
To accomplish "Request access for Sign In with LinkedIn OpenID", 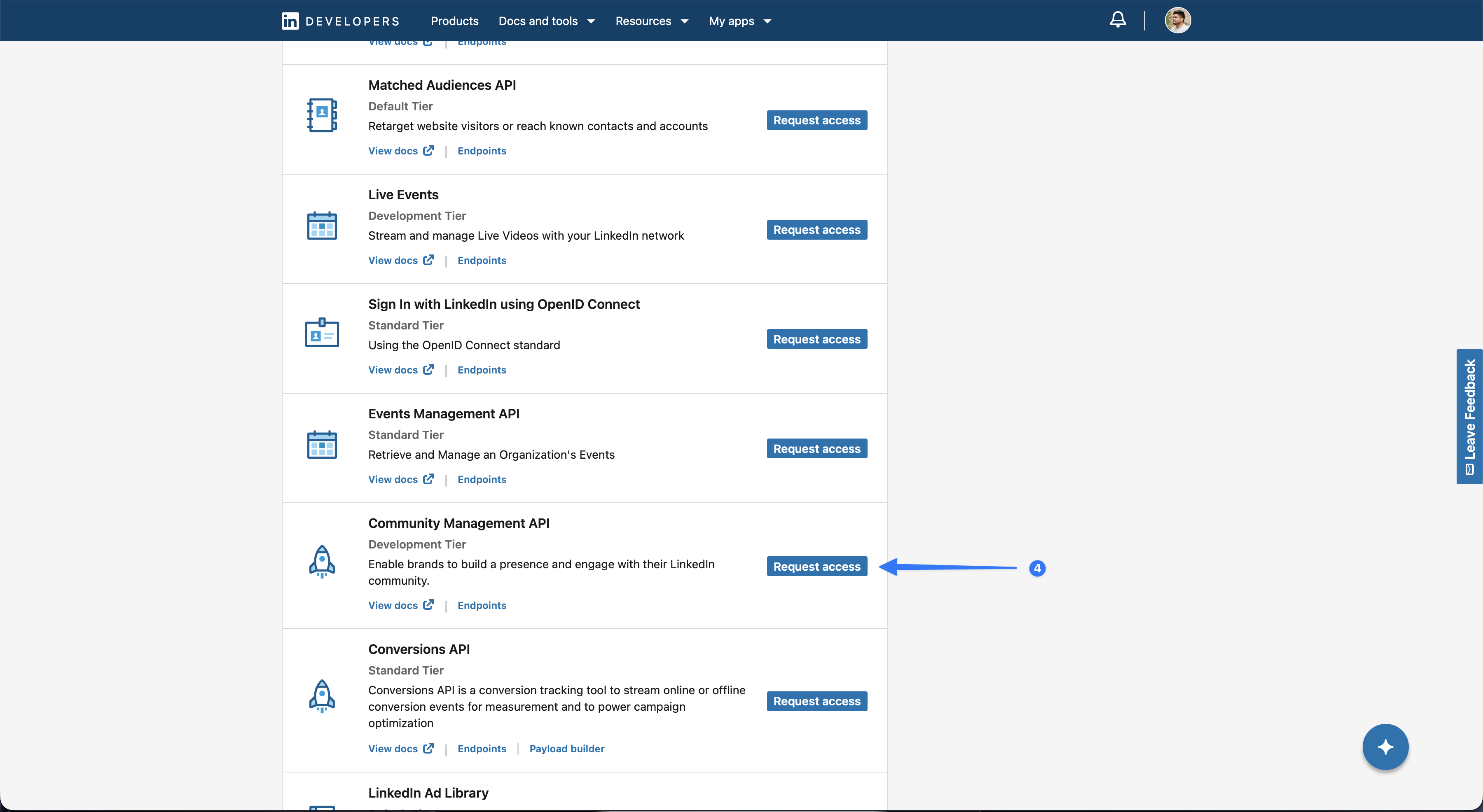I will [816, 339].
